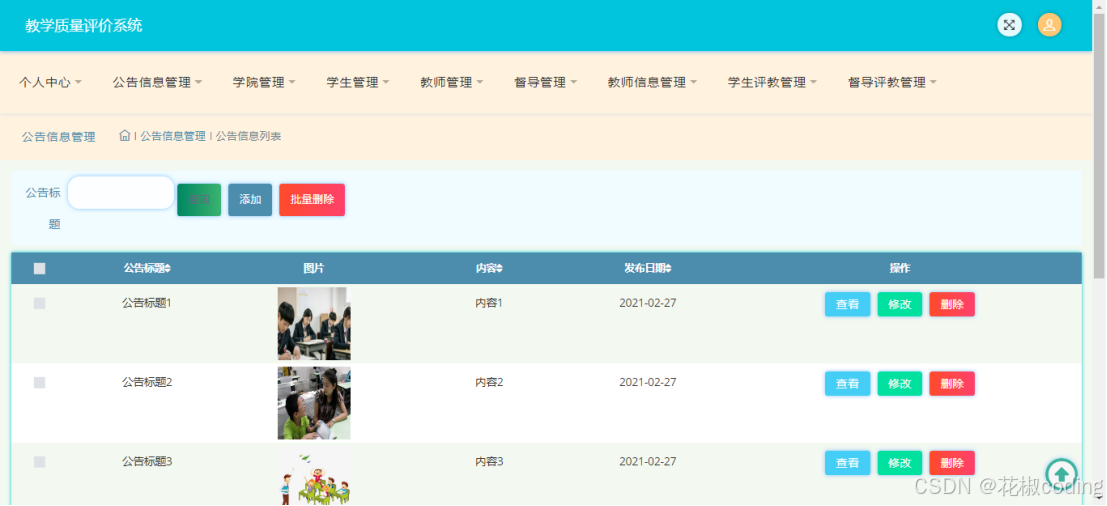The width and height of the screenshot is (1107, 506).
Task: Click 查看 for 公告标题1
Action: [847, 304]
